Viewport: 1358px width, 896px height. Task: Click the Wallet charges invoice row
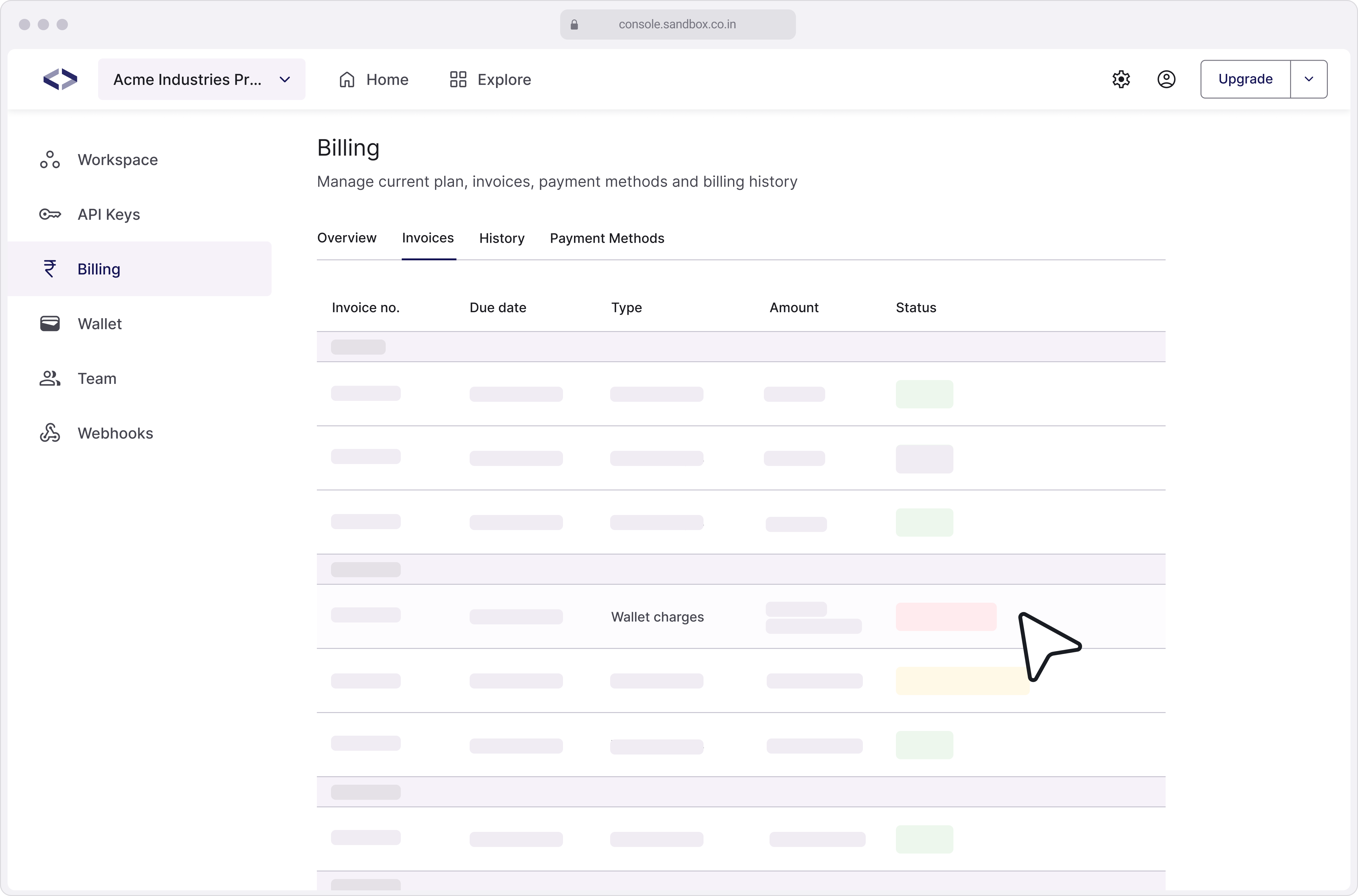(x=657, y=617)
